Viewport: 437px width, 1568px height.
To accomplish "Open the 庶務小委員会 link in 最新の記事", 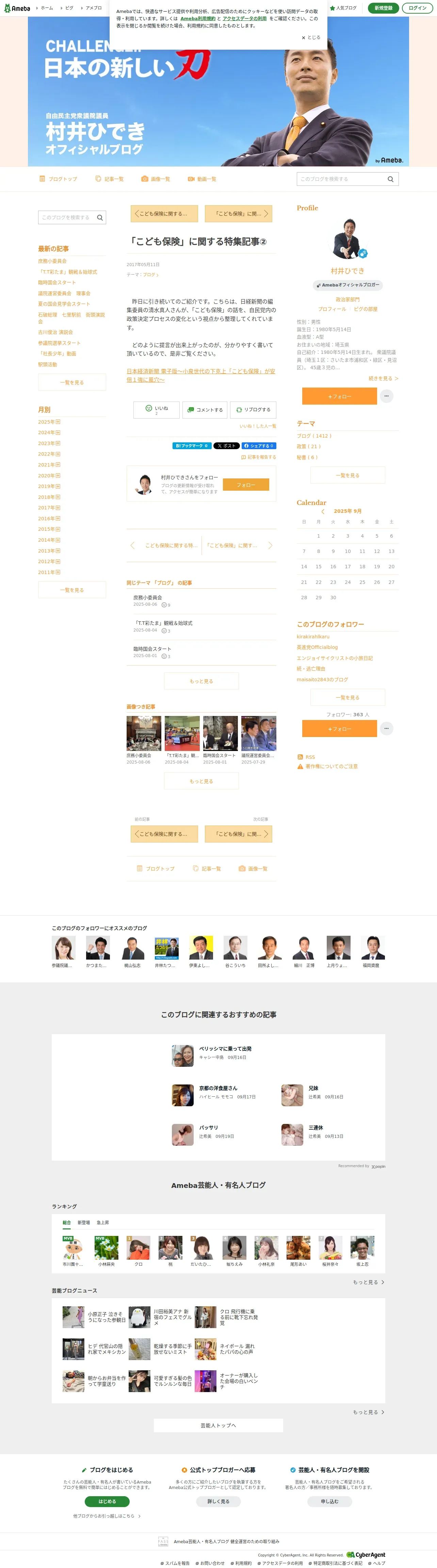I will tap(52, 261).
